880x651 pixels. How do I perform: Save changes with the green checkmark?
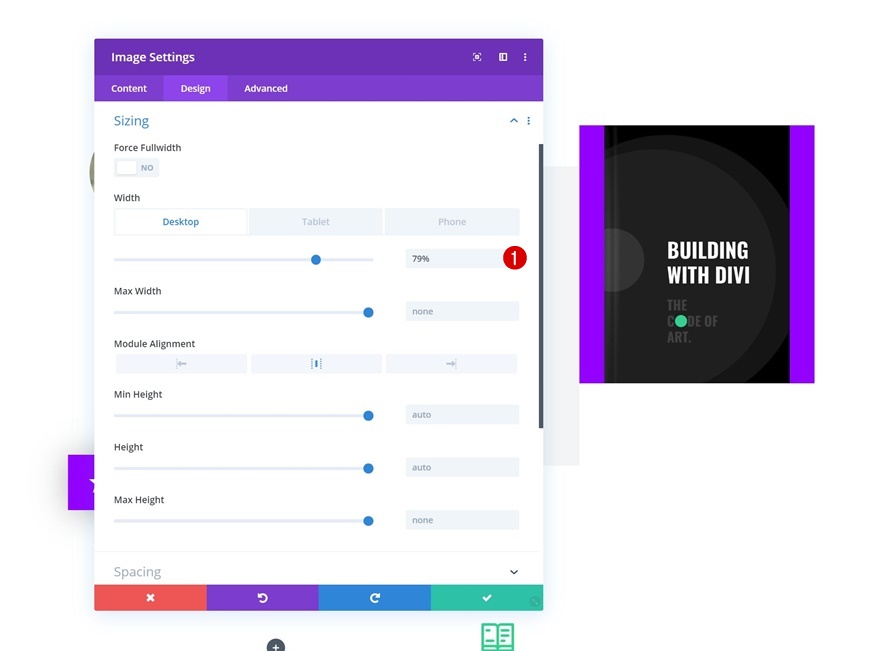487,598
